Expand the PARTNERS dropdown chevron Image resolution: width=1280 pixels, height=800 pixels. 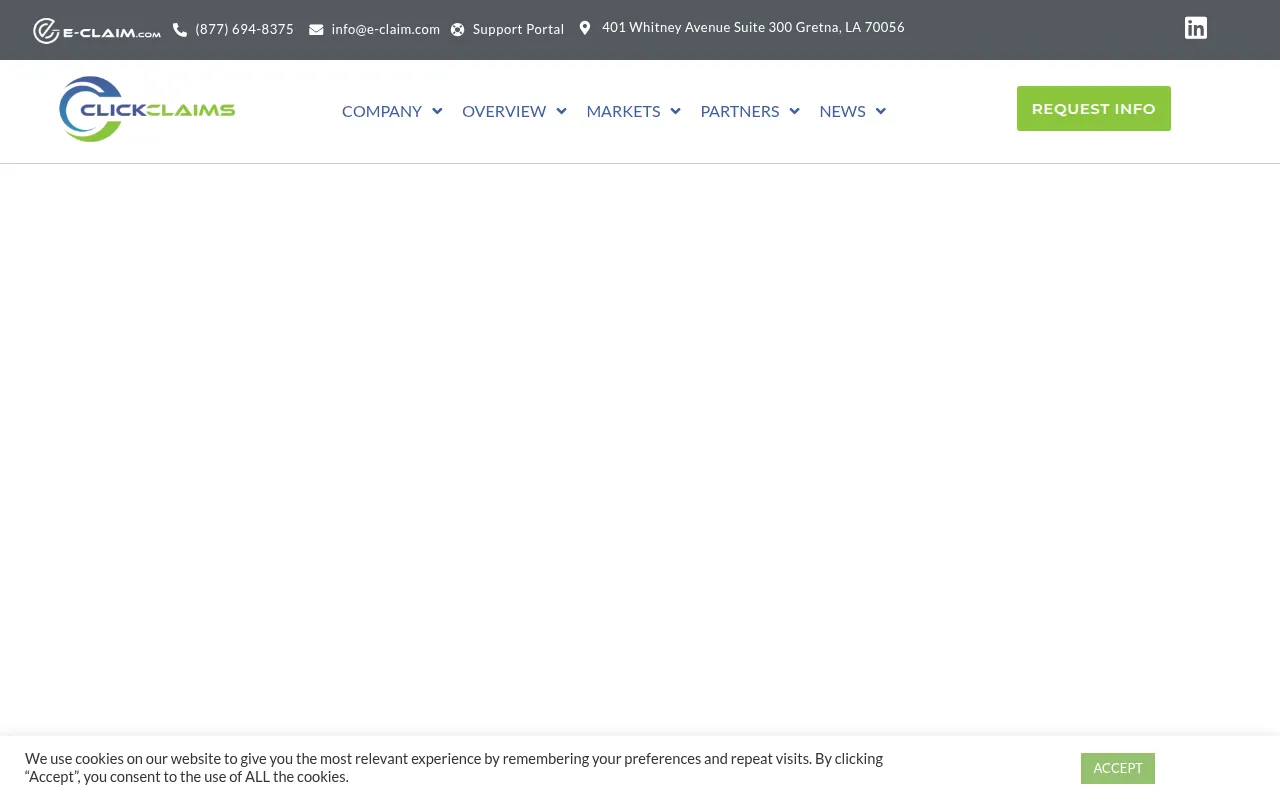794,111
